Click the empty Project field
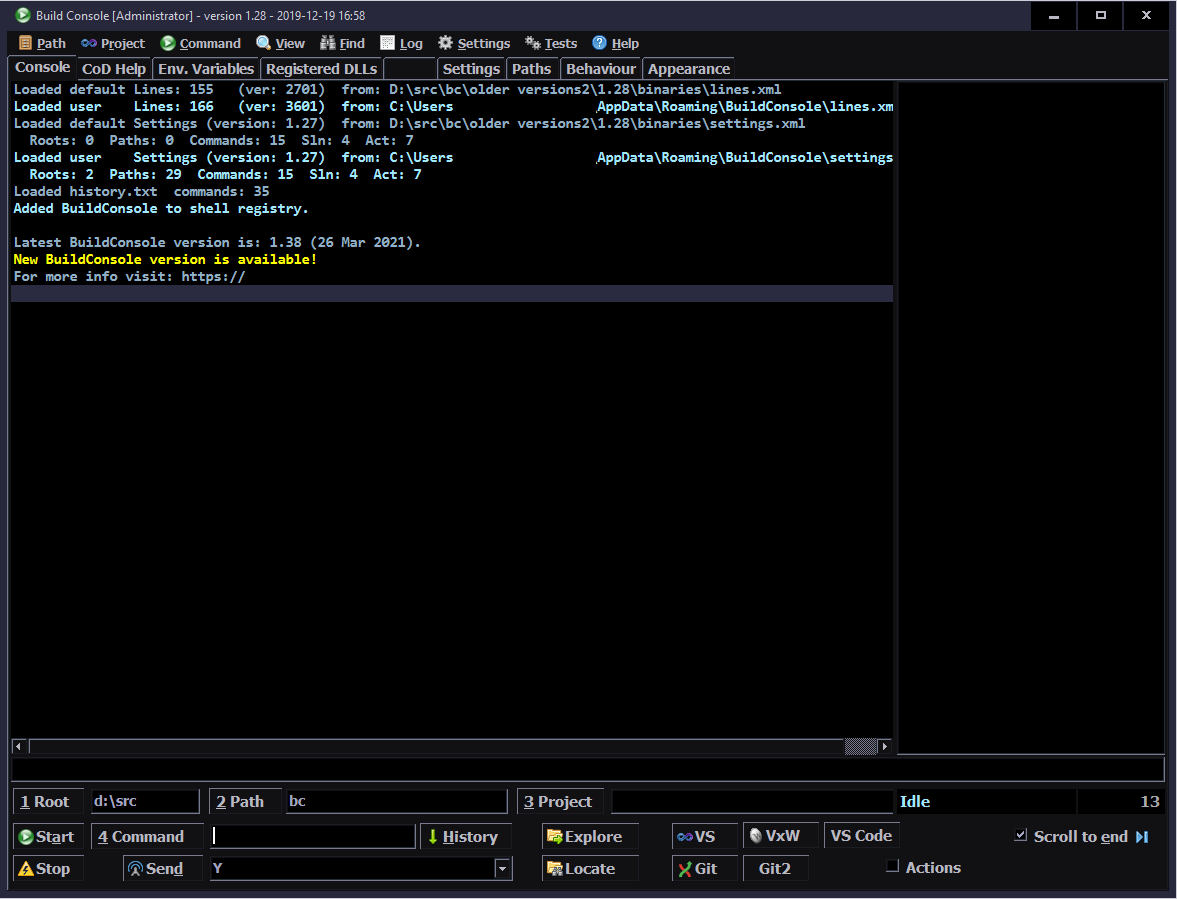 (x=751, y=801)
